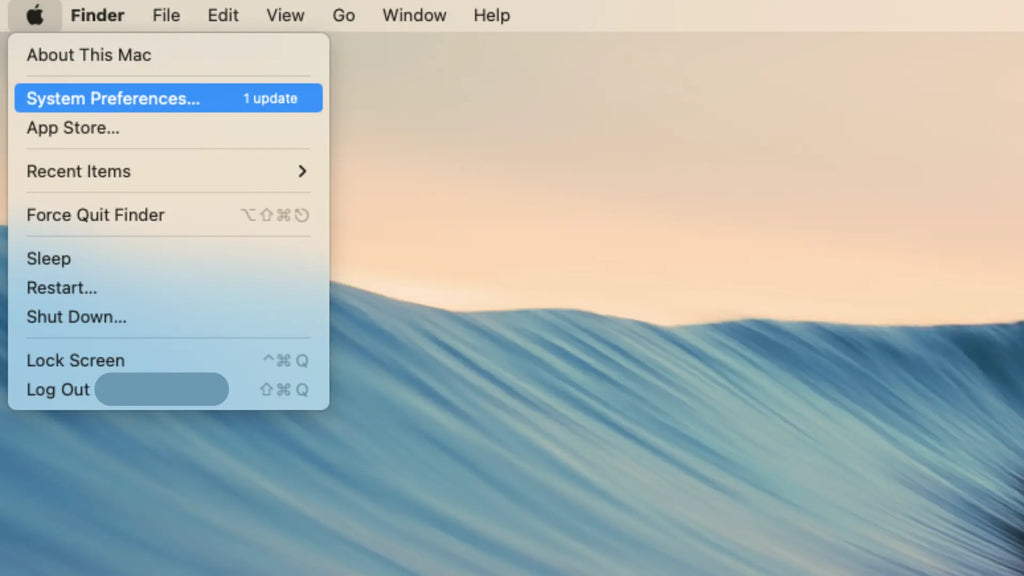Open the View menu
Viewport: 1024px width, 576px height.
point(285,15)
